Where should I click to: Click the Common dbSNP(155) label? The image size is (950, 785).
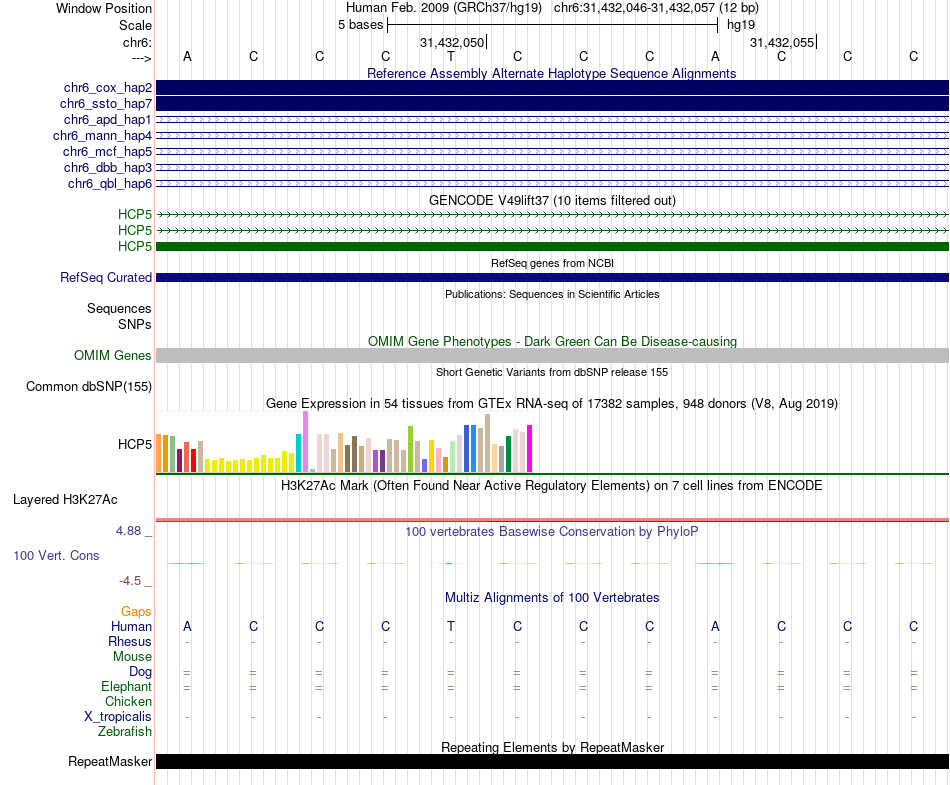[x=88, y=386]
